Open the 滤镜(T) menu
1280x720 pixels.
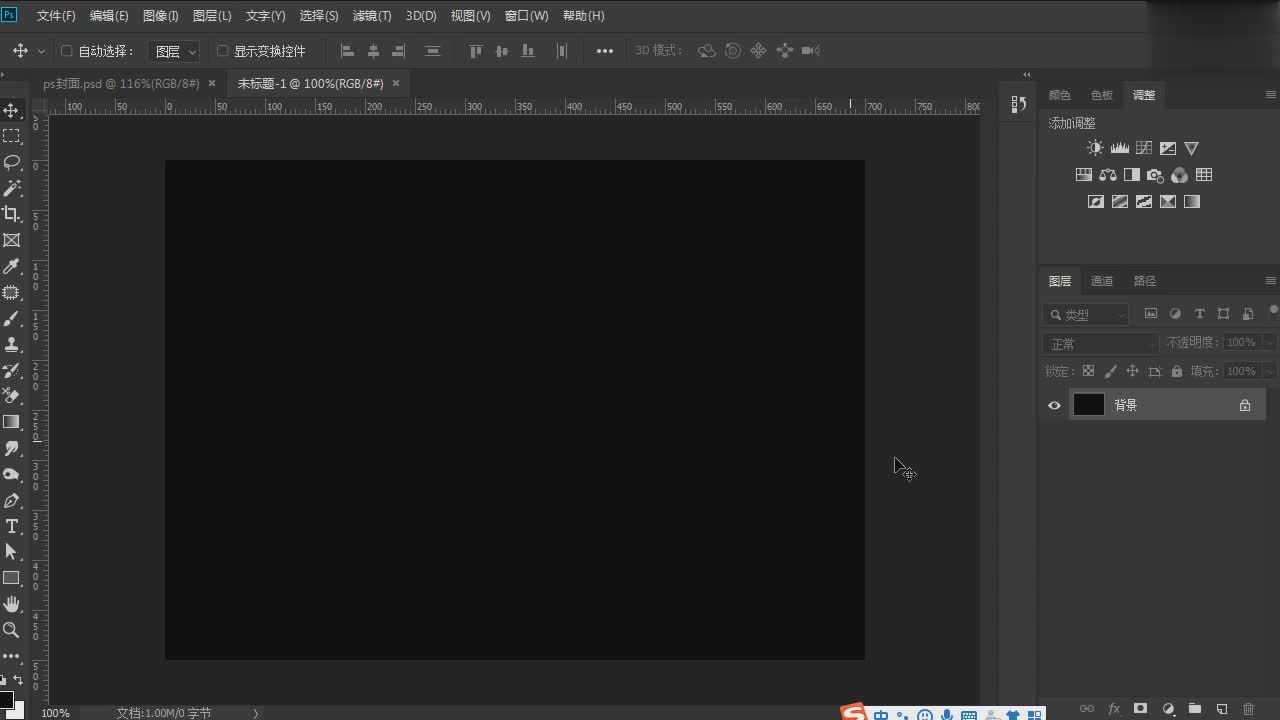tap(372, 16)
